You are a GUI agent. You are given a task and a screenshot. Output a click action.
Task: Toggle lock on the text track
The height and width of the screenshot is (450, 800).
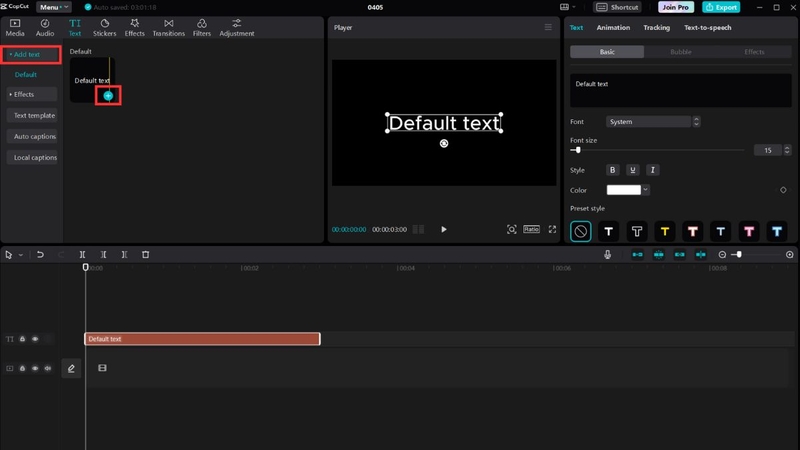click(22, 339)
